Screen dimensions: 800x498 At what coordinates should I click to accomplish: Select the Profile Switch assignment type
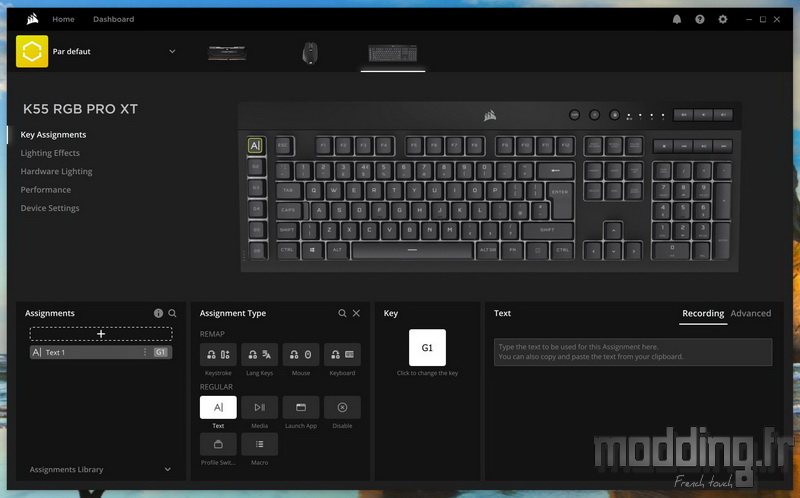[x=218, y=444]
